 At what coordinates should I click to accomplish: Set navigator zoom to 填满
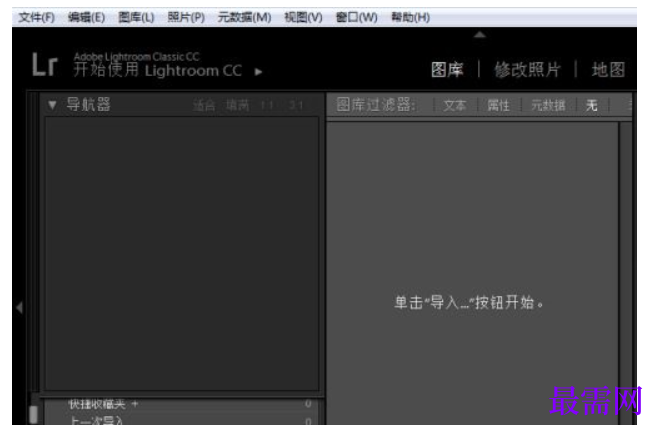coord(237,105)
